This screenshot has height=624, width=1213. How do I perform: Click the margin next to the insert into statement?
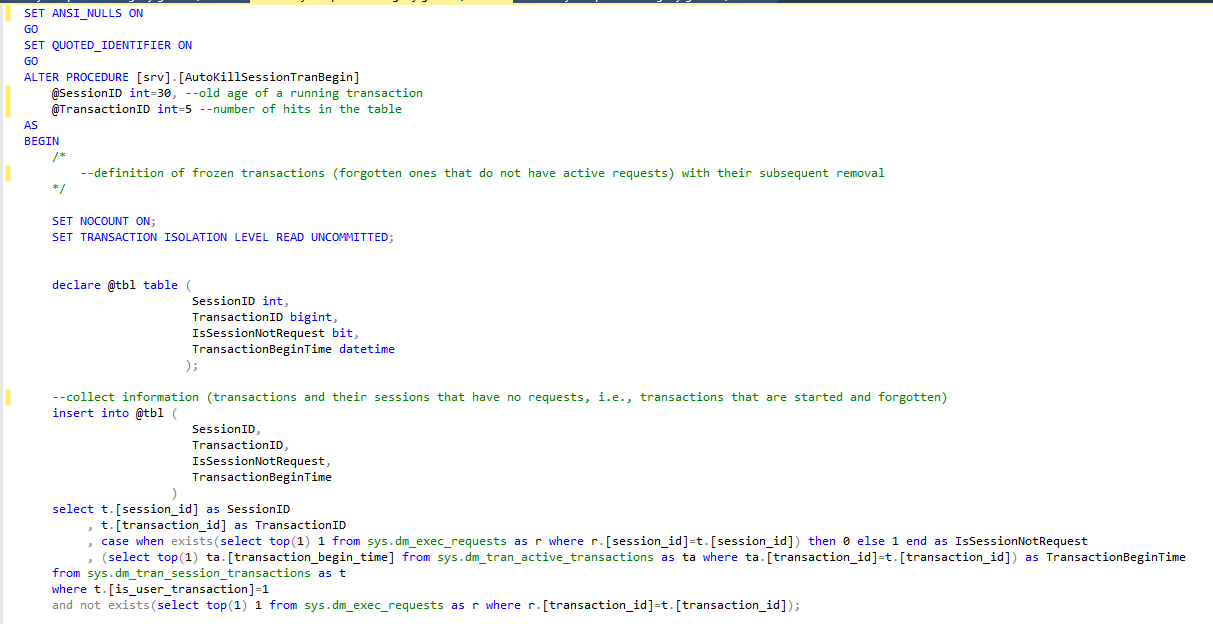(x=10, y=413)
